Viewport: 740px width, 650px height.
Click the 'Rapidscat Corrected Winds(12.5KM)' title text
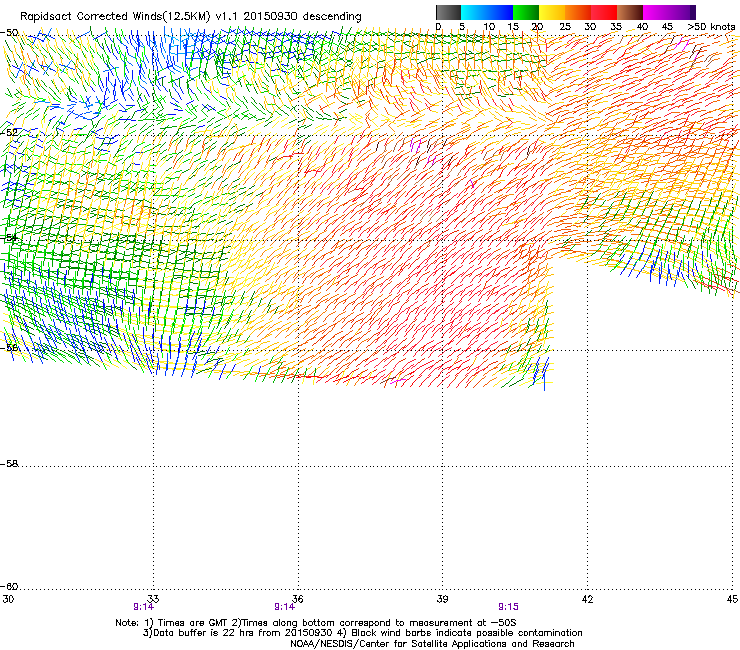coord(115,17)
